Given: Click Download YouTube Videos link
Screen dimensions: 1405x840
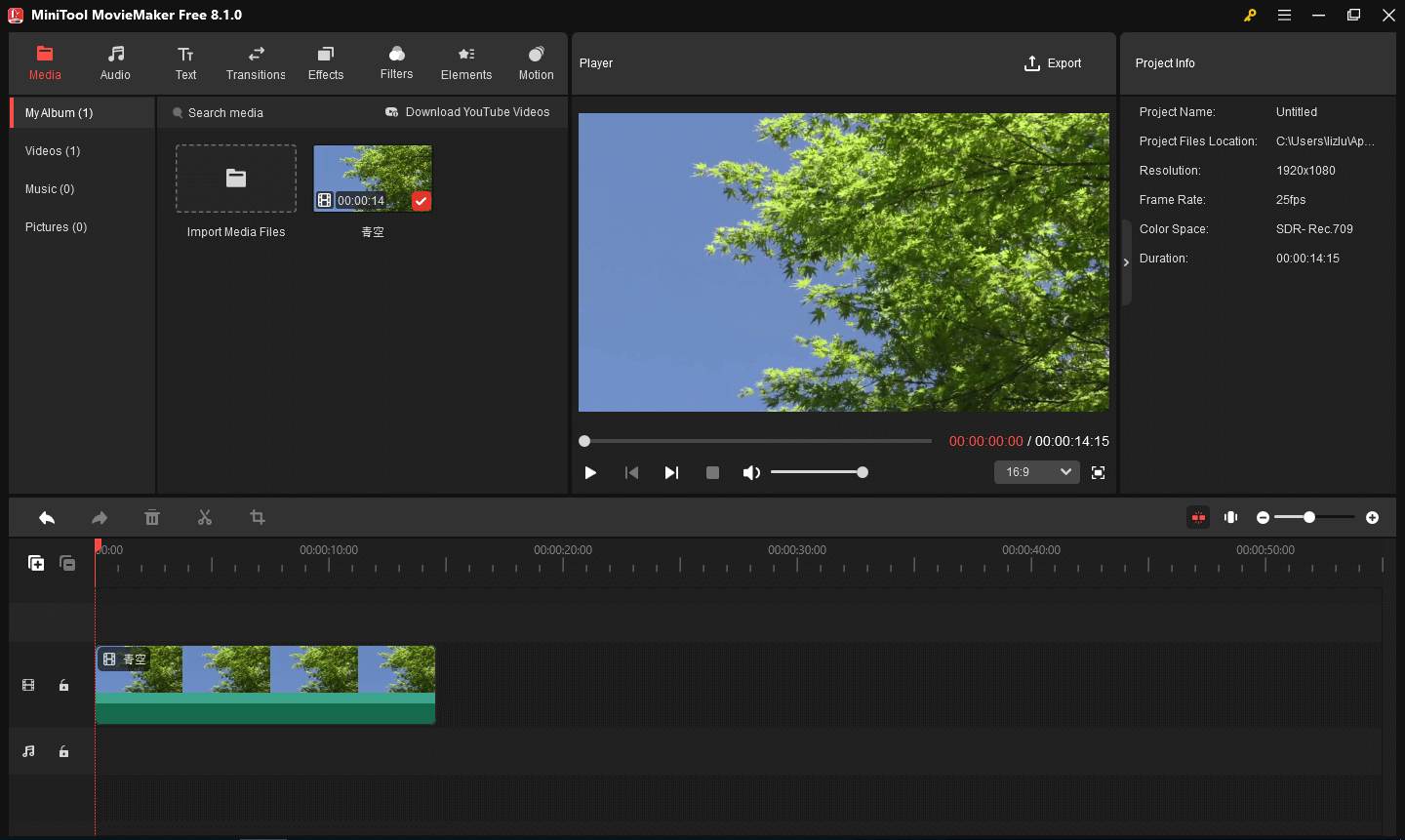Looking at the screenshot, I should click(467, 112).
